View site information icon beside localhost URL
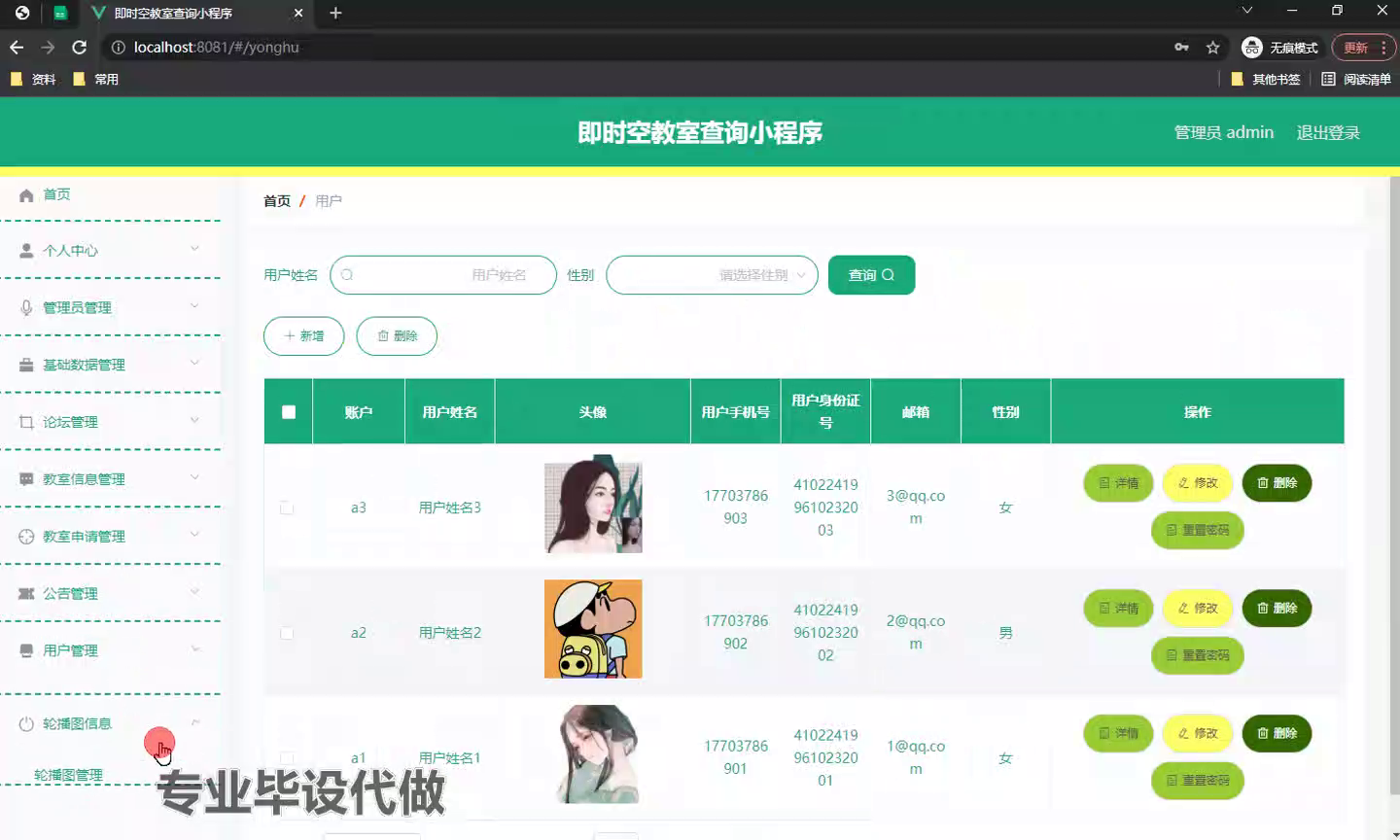Viewport: 1400px width, 840px height. click(118, 47)
